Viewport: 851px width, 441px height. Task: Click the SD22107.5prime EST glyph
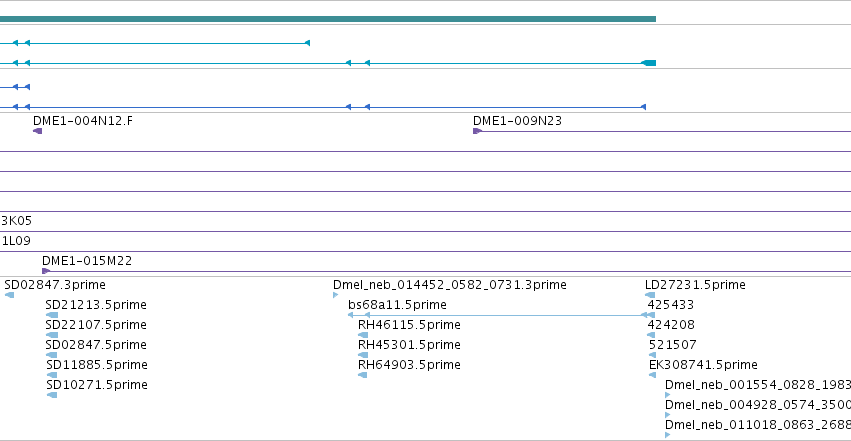point(52,335)
